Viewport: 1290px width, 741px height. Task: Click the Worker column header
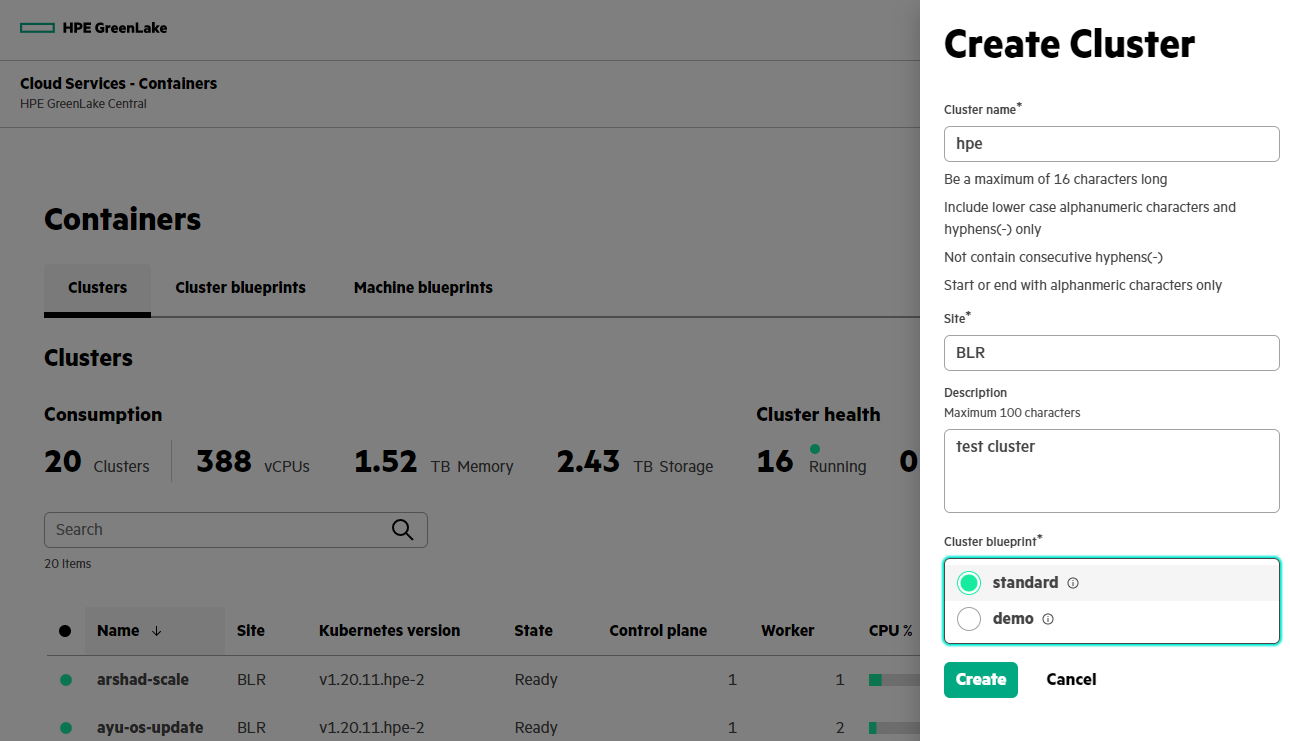(x=788, y=631)
